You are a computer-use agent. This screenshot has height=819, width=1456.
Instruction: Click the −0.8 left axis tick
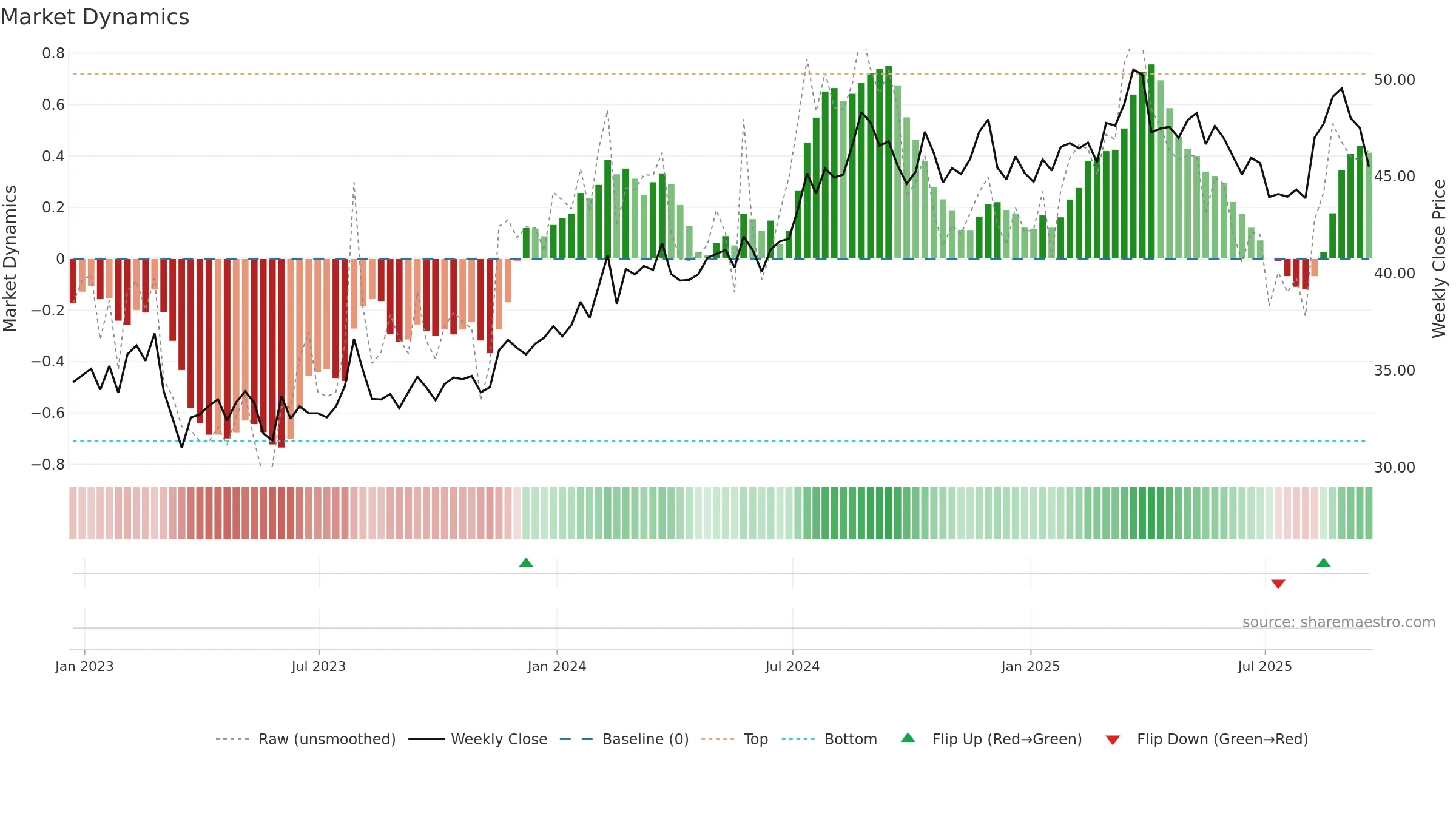click(x=48, y=465)
